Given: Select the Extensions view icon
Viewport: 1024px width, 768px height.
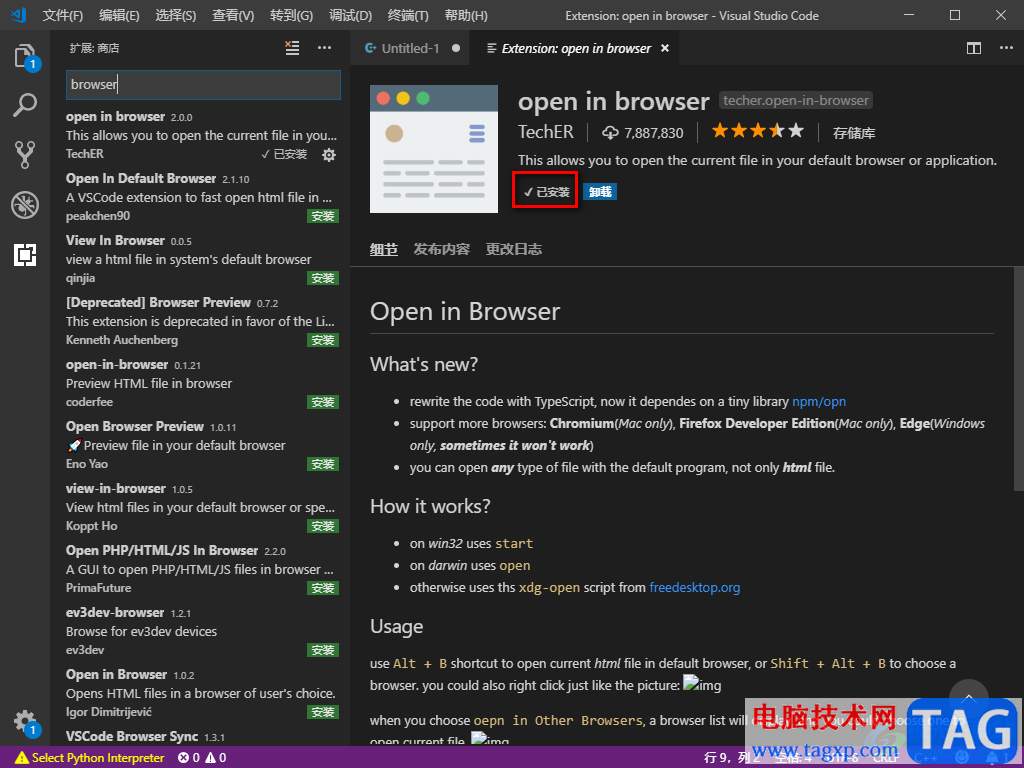Looking at the screenshot, I should point(25,255).
